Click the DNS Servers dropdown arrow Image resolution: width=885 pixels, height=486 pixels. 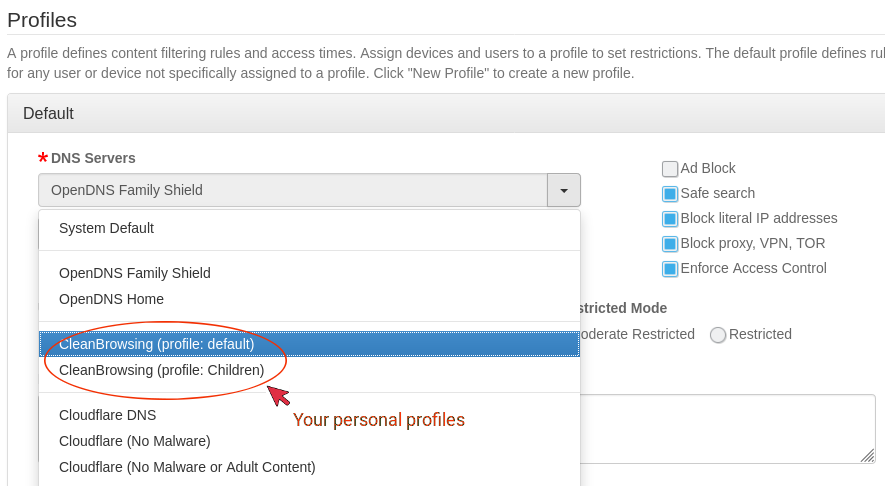(564, 190)
